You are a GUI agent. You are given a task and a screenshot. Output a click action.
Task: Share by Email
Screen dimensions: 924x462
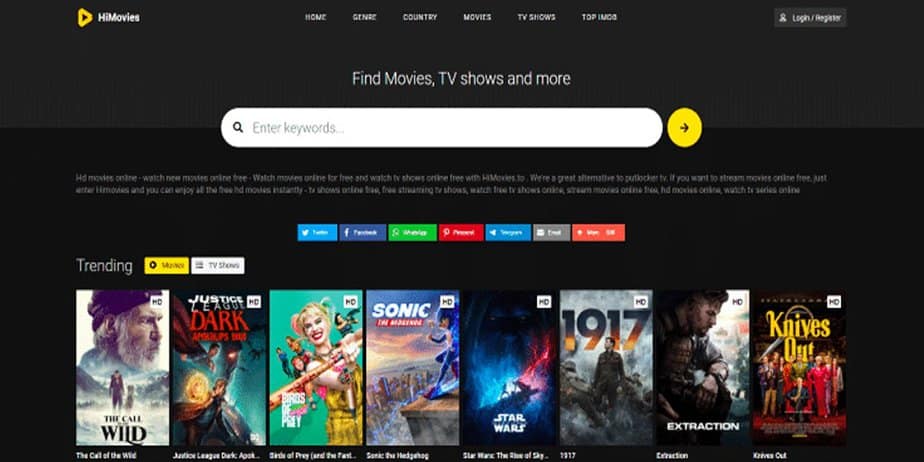point(552,232)
